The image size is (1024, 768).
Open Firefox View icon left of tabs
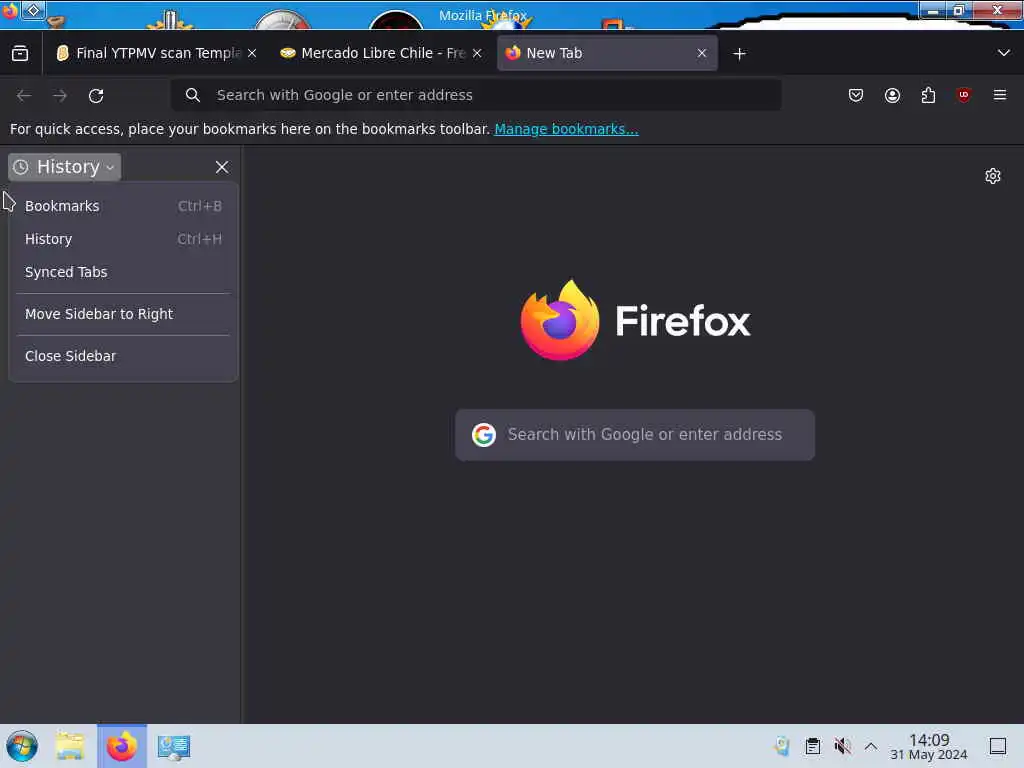tap(20, 54)
